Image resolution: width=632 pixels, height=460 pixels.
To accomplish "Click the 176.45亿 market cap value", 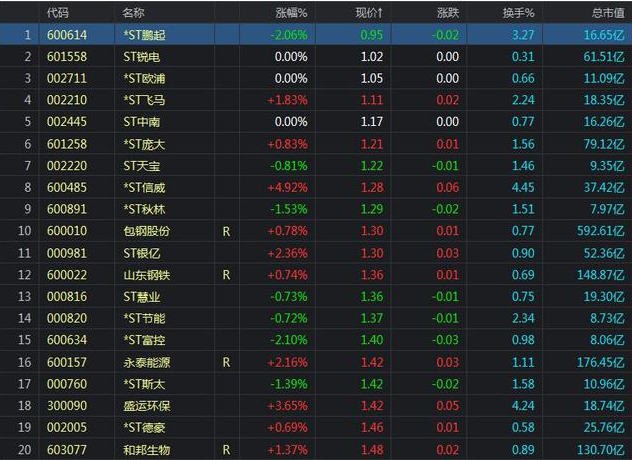I will (x=601, y=362).
